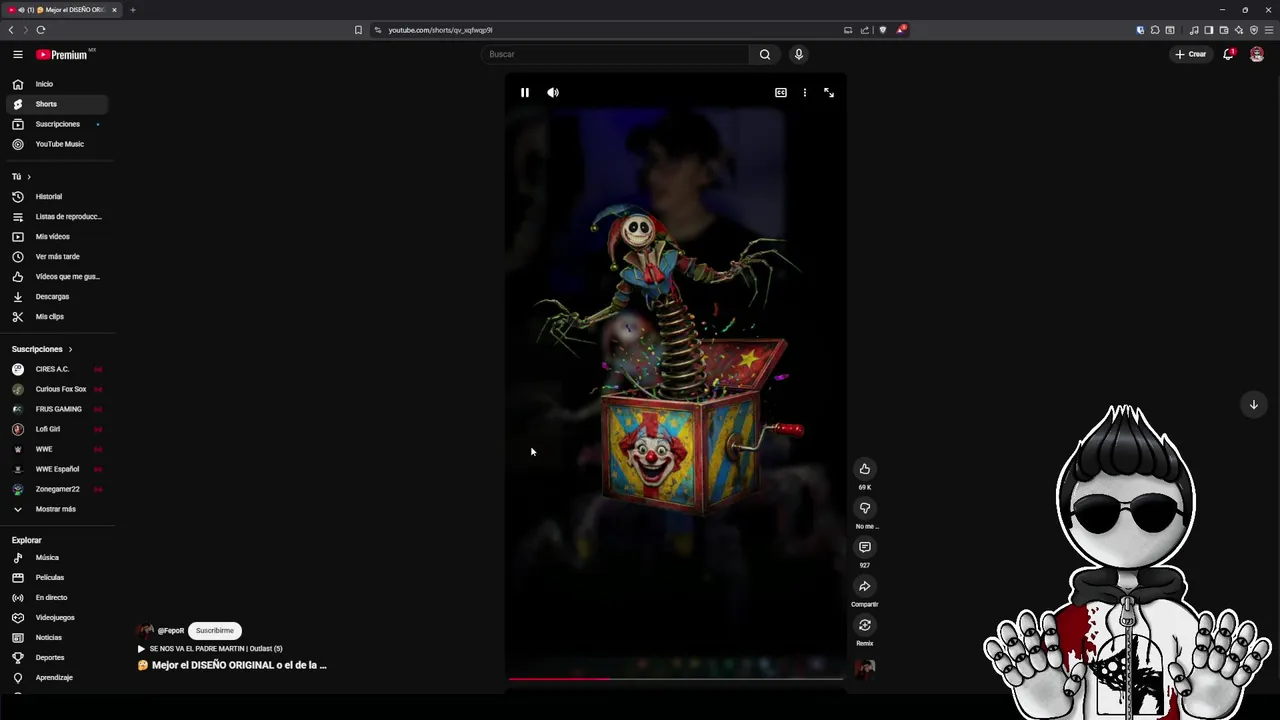Go to next Short with down arrow

click(1253, 404)
